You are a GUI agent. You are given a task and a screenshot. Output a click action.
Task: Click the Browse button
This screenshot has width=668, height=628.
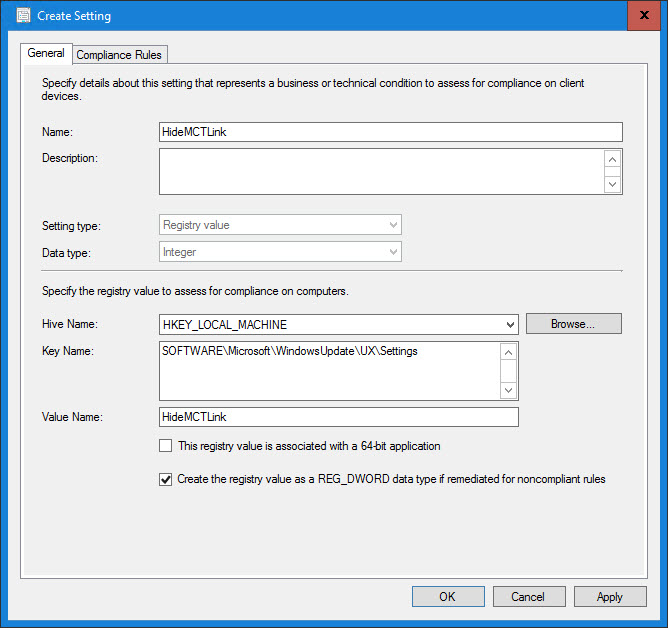coord(573,324)
